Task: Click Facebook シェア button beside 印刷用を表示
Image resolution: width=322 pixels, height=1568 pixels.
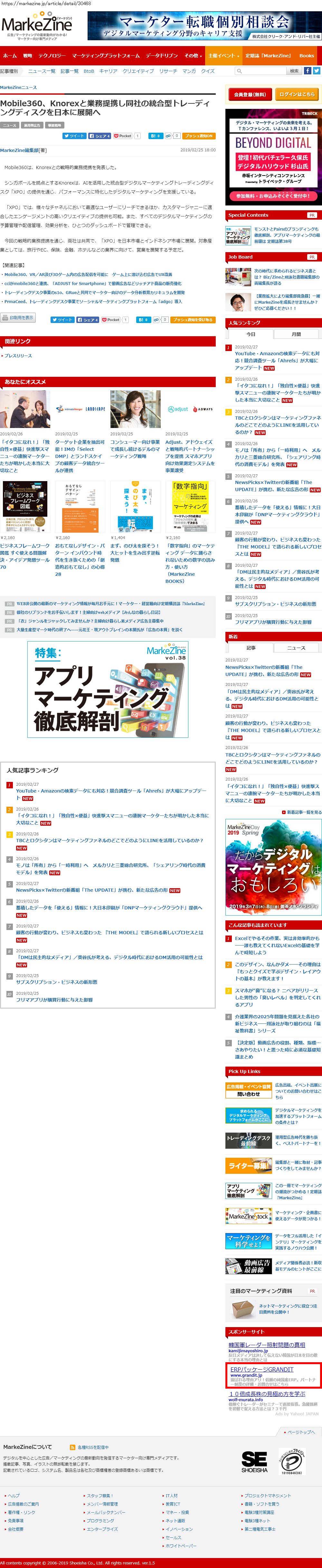Action: pos(88,319)
